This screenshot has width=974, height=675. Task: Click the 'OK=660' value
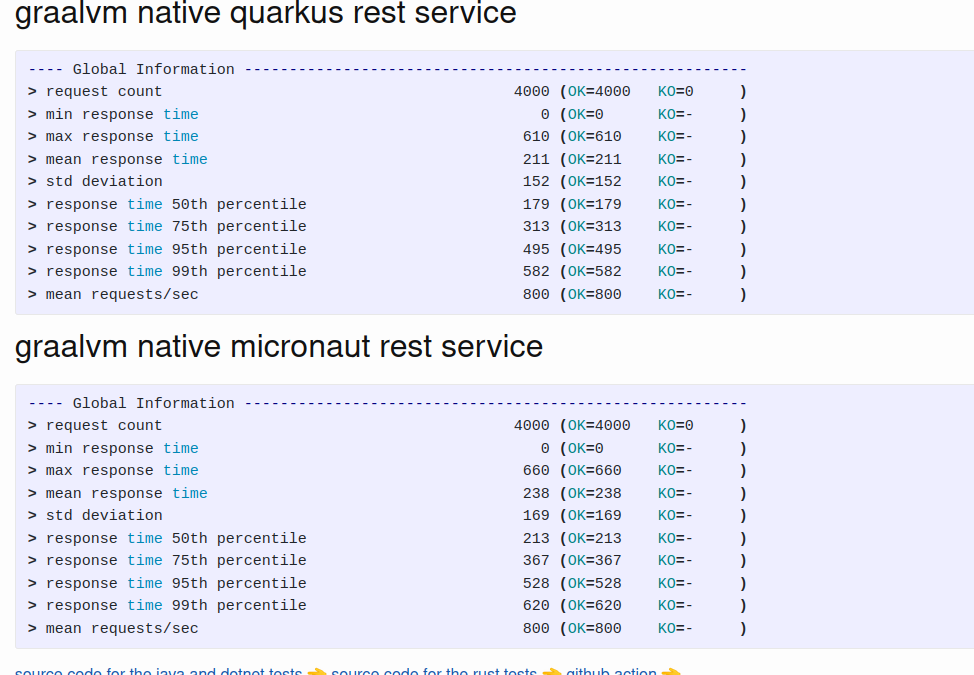(x=594, y=471)
